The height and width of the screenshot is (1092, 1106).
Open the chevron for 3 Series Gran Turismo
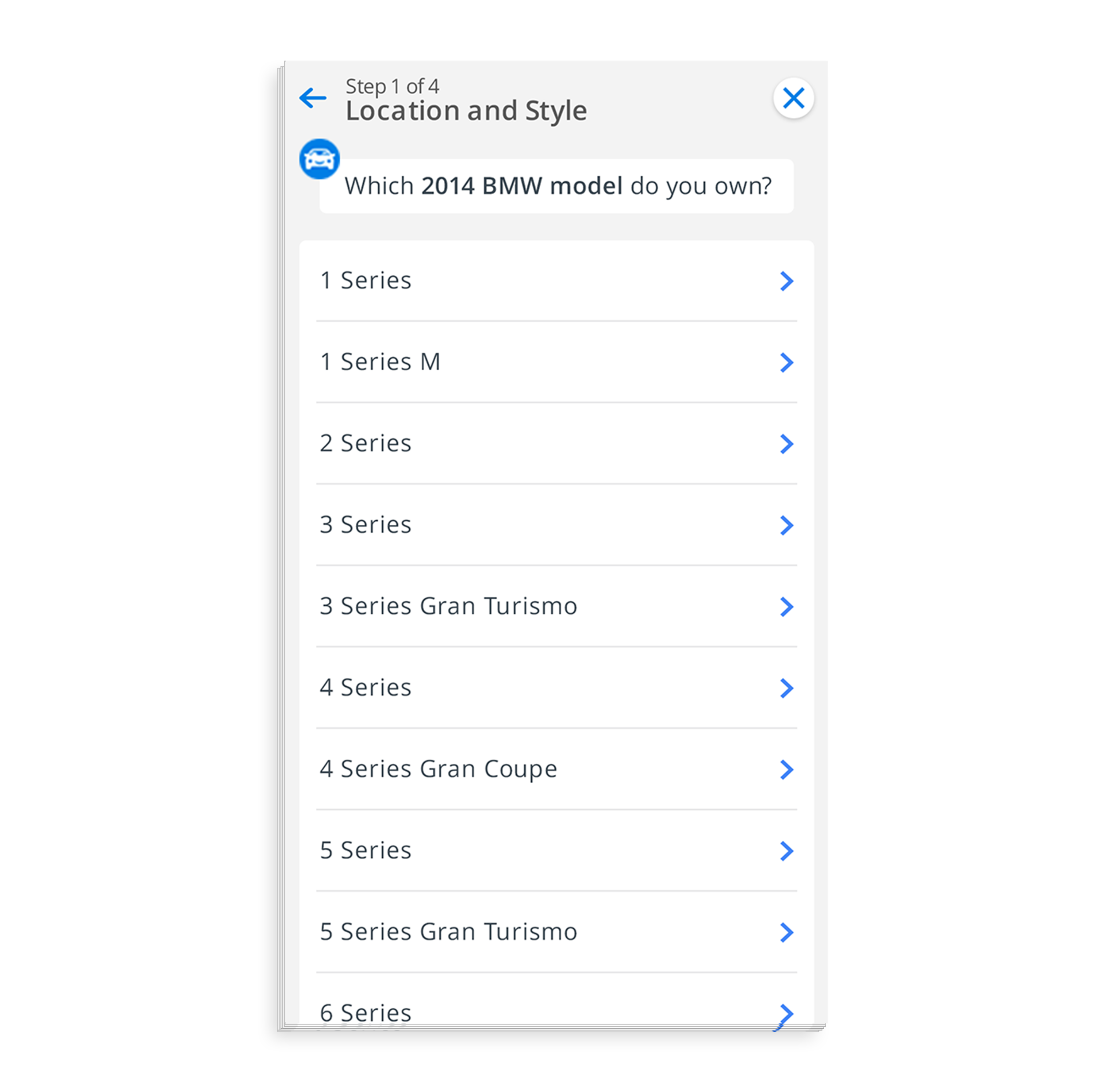coord(787,607)
